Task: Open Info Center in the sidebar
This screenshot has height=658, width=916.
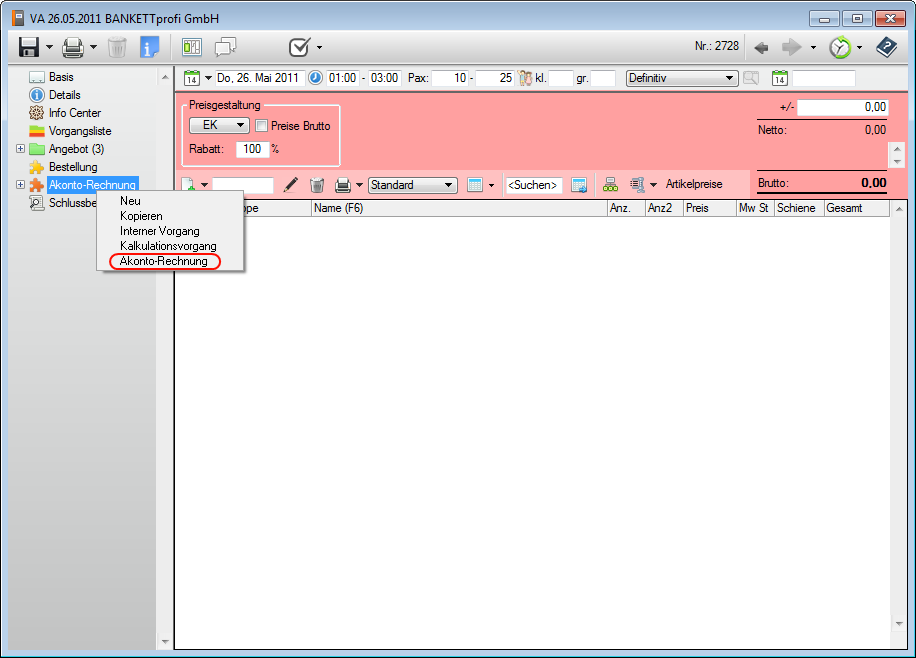Action: [75, 113]
